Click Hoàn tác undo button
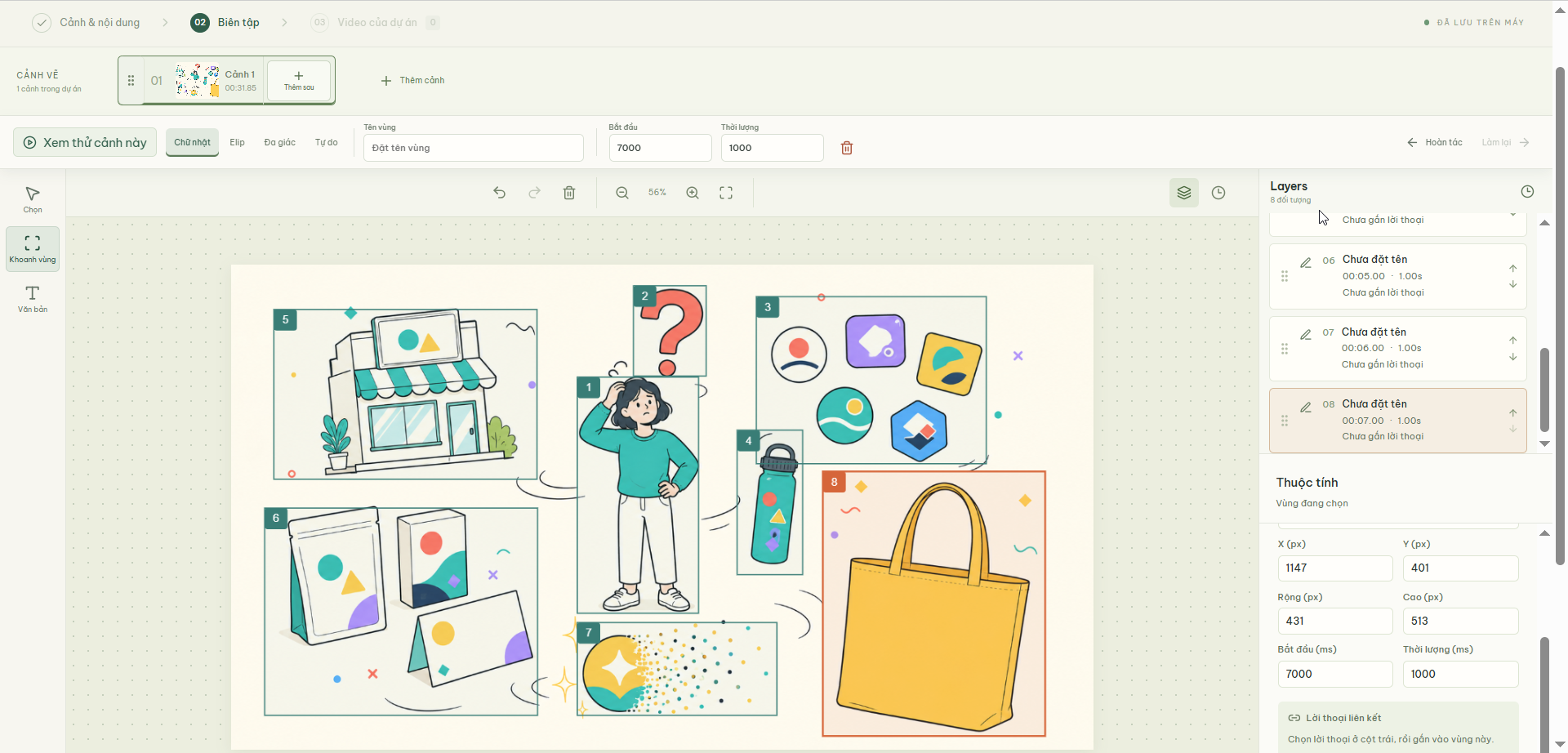Image resolution: width=1568 pixels, height=753 pixels. (x=1434, y=142)
